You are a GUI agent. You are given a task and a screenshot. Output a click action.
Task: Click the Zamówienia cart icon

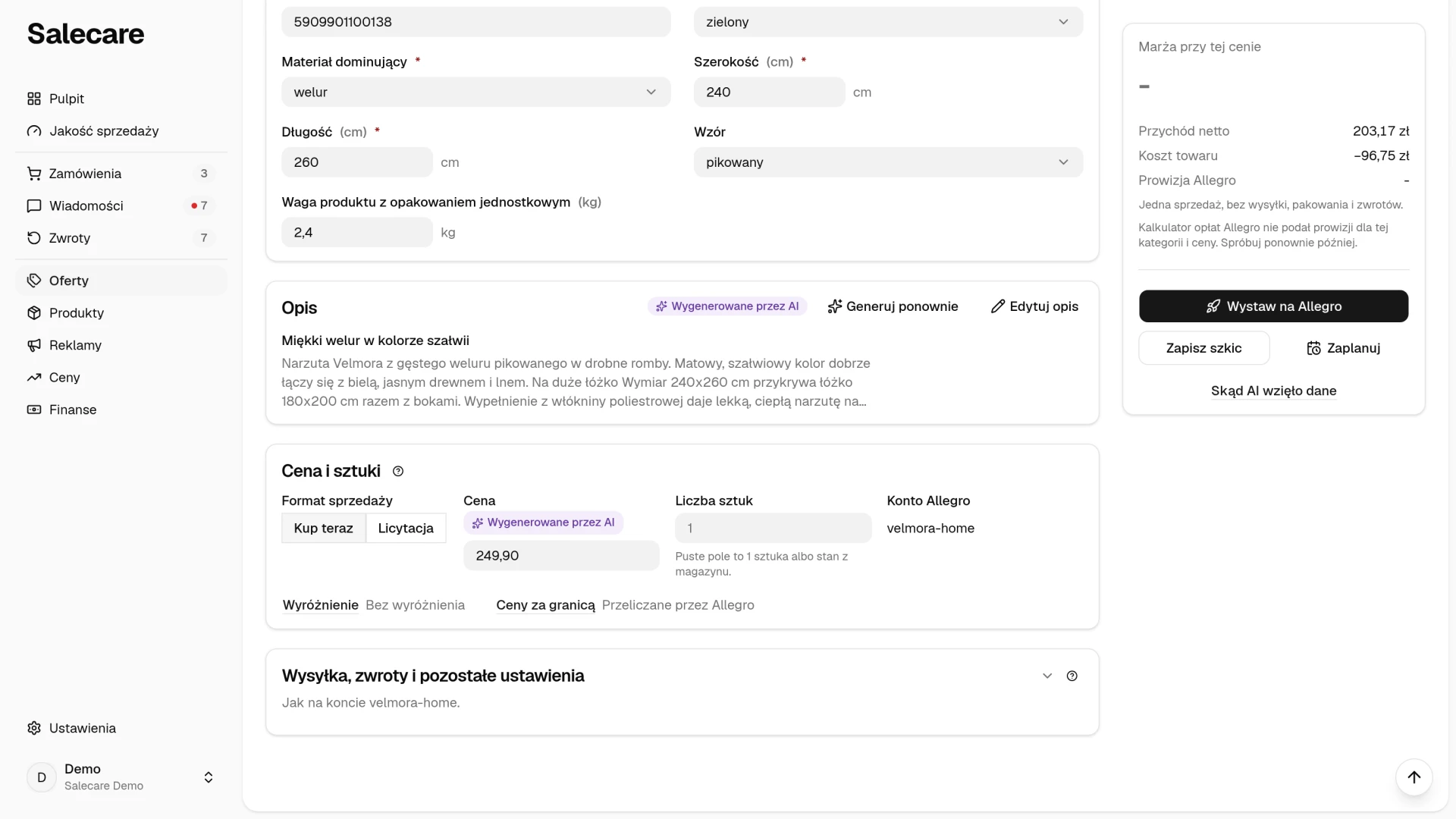(x=34, y=174)
